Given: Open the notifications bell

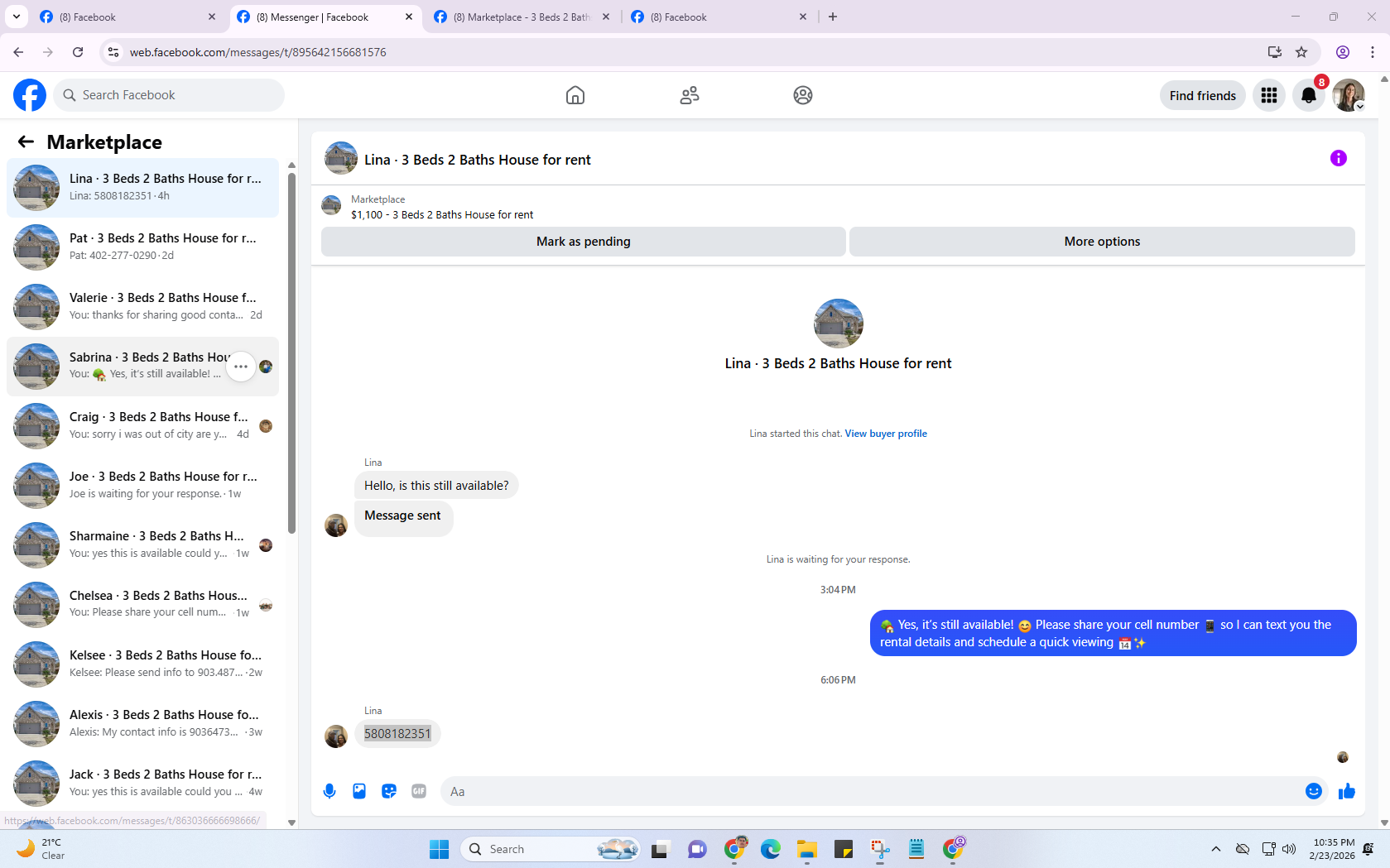Looking at the screenshot, I should pyautogui.click(x=1309, y=95).
